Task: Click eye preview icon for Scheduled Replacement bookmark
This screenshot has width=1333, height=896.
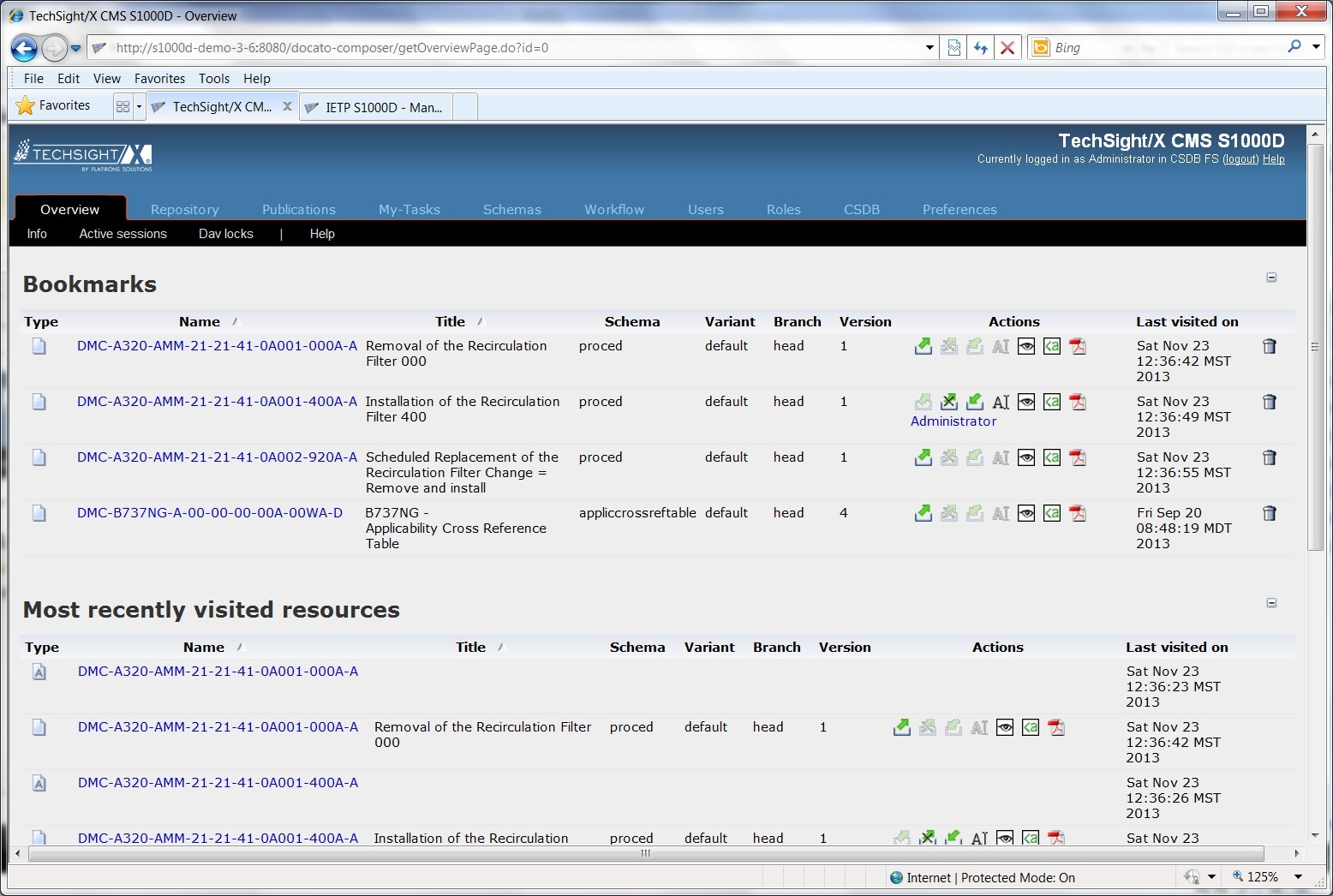Action: pyautogui.click(x=1026, y=457)
